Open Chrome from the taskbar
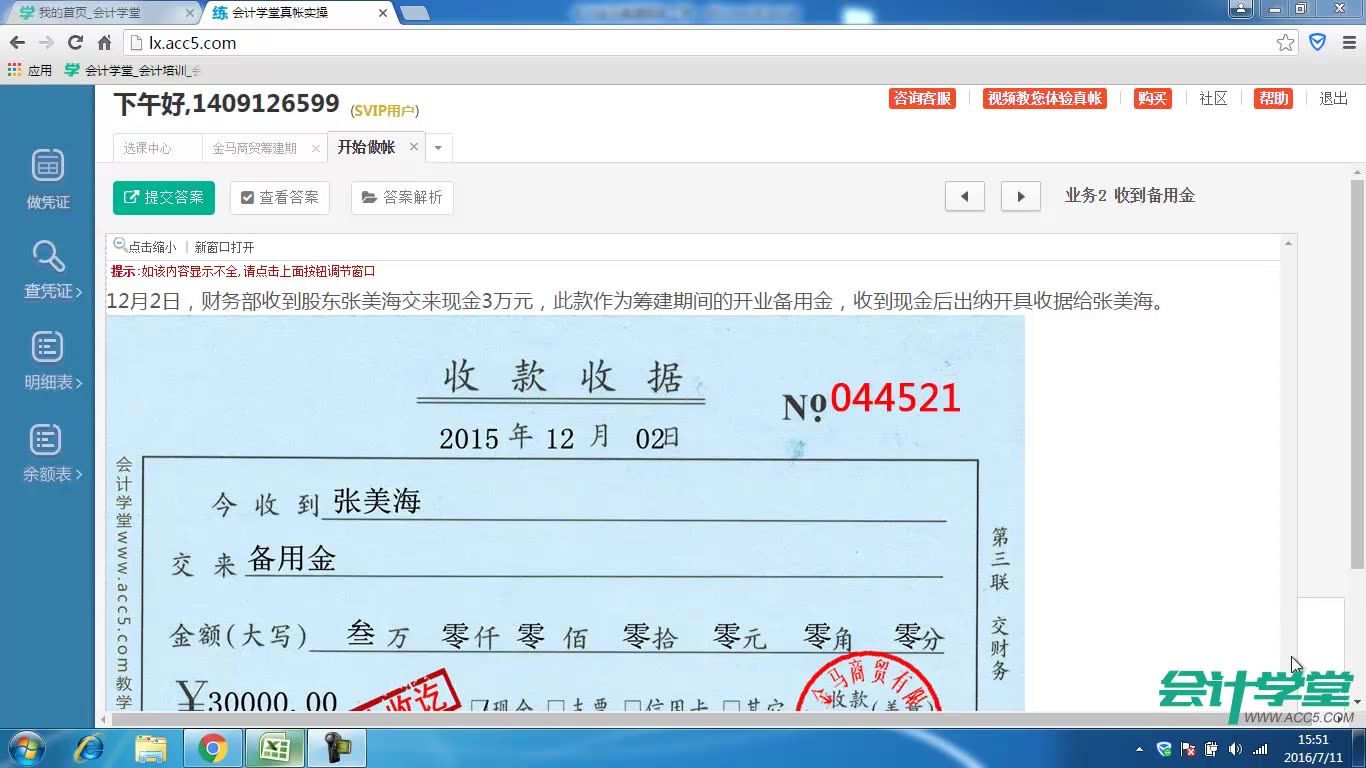1366x768 pixels. click(x=212, y=747)
